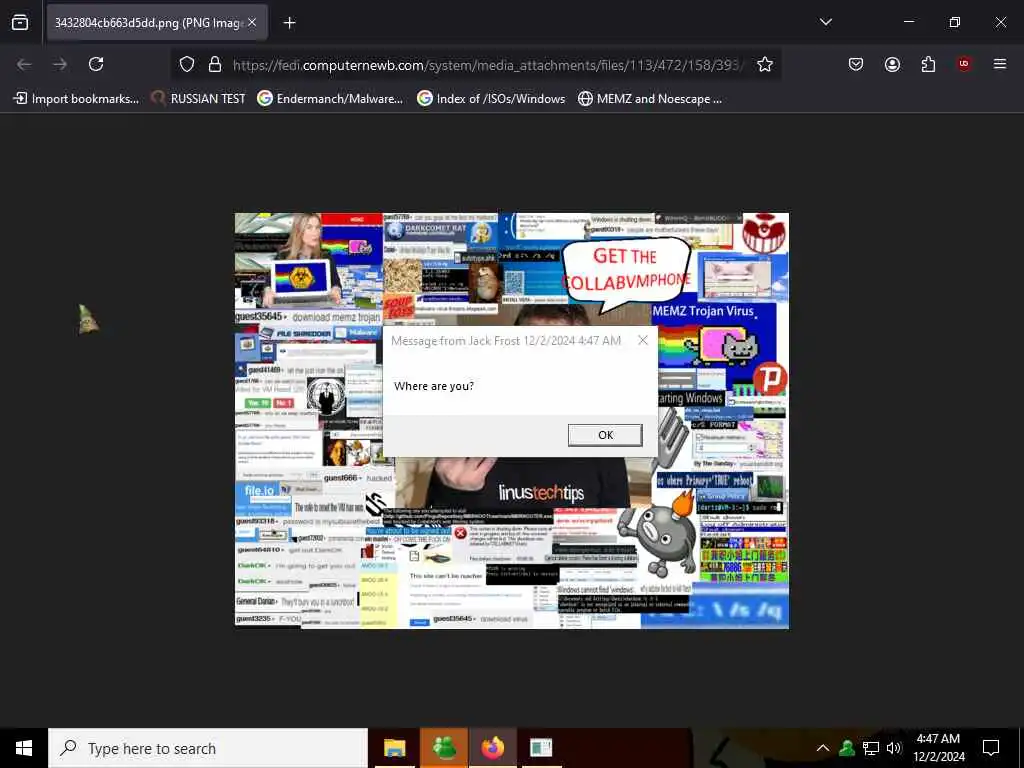Click OK in the Jack Frost message dialog
This screenshot has width=1024, height=768.
click(605, 435)
